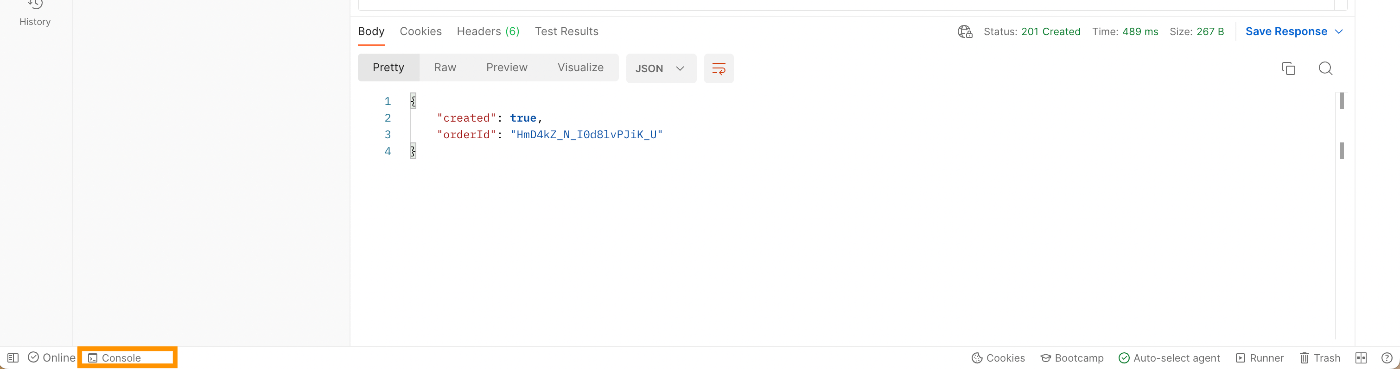Open the help question mark icon
The image size is (1400, 369).
coord(1385,358)
